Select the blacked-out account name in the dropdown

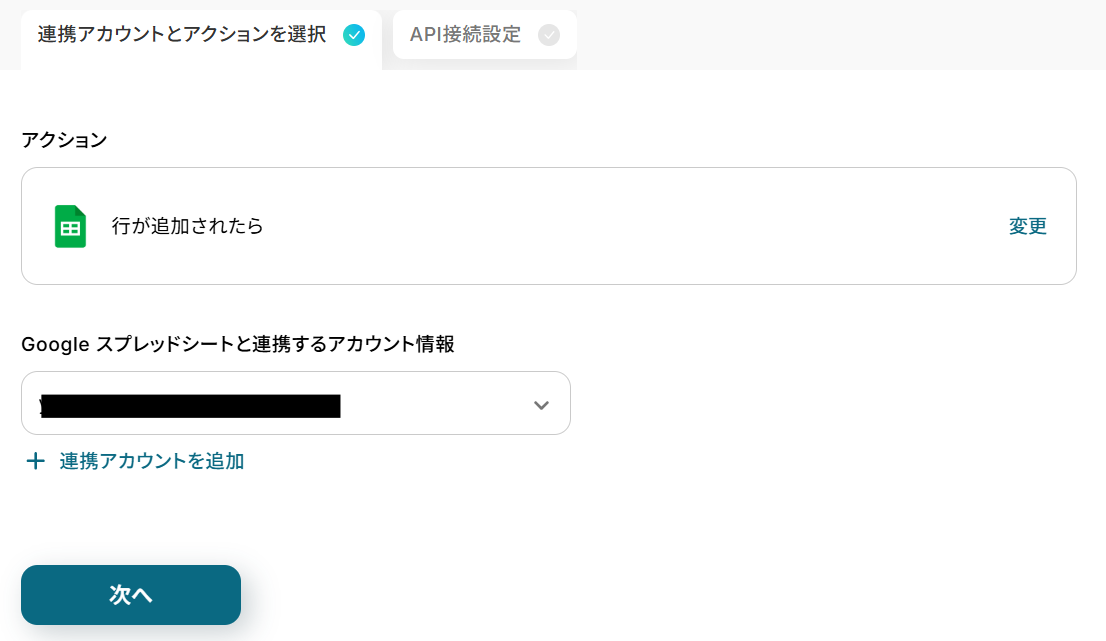click(190, 406)
